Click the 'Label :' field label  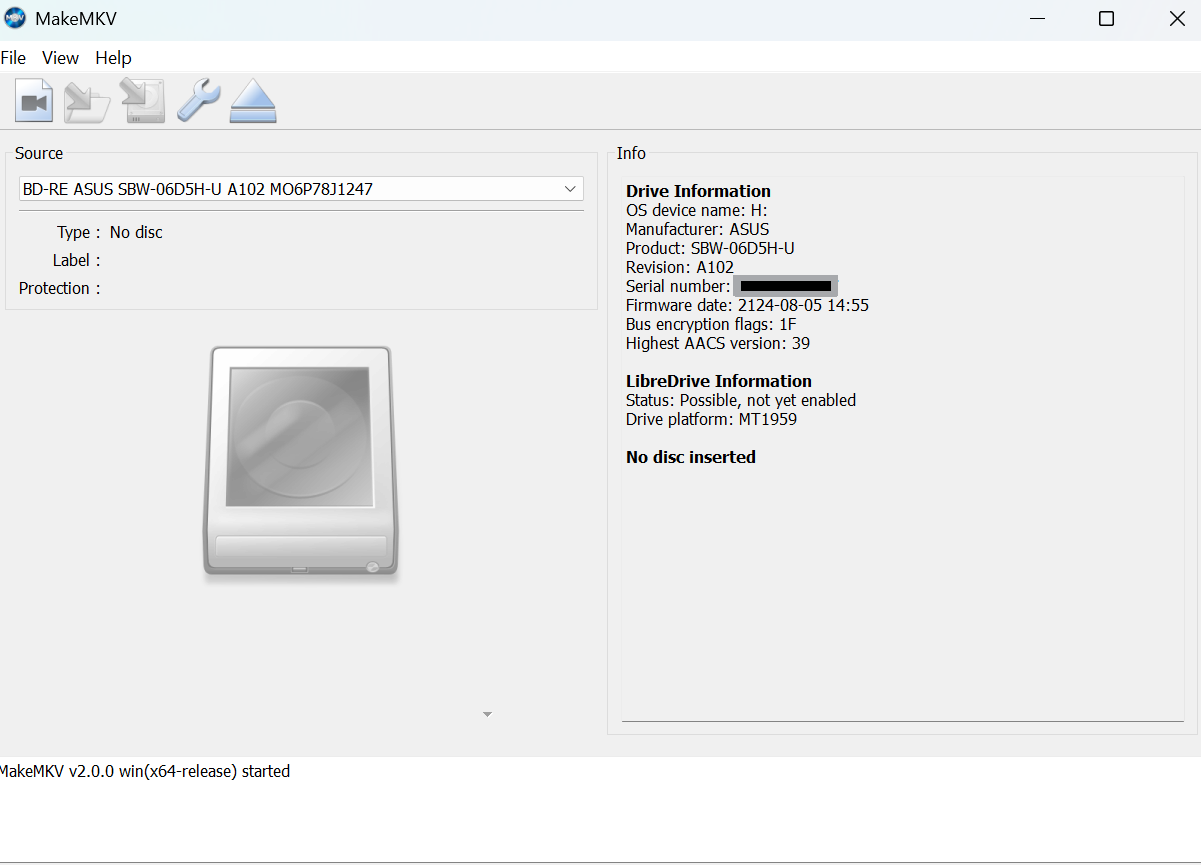tap(77, 260)
